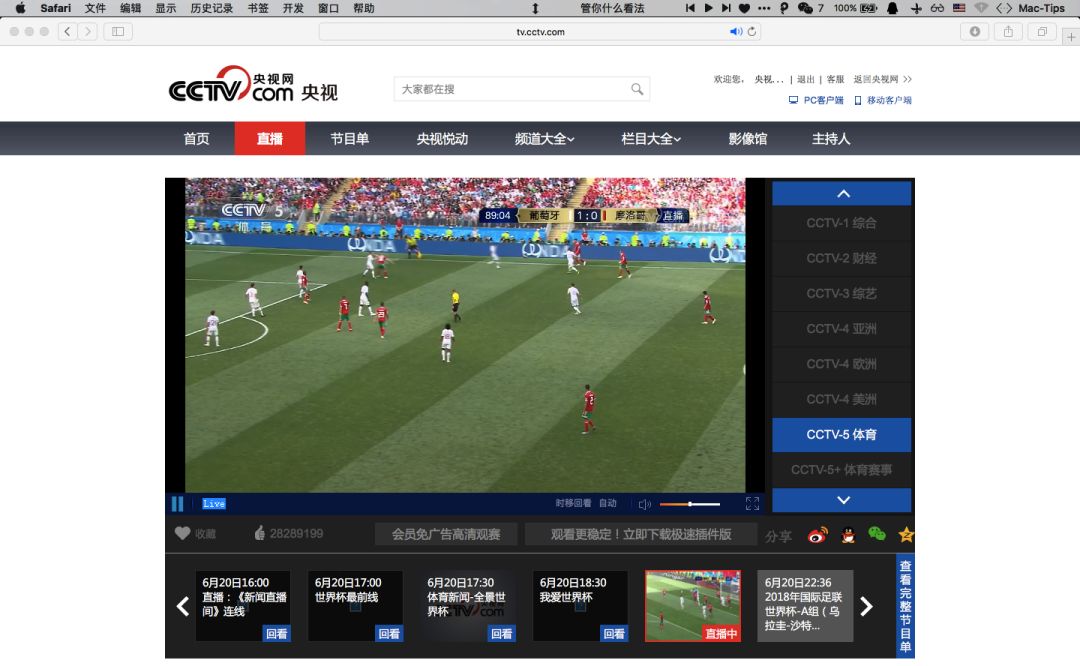The height and width of the screenshot is (666, 1080).
Task: Share to Weibo
Action: point(817,535)
